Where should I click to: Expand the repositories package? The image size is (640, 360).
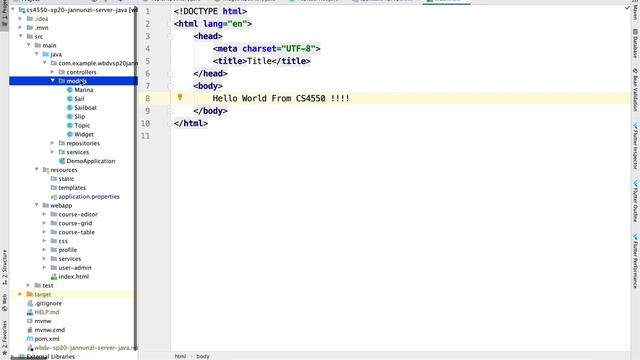[x=53, y=143]
